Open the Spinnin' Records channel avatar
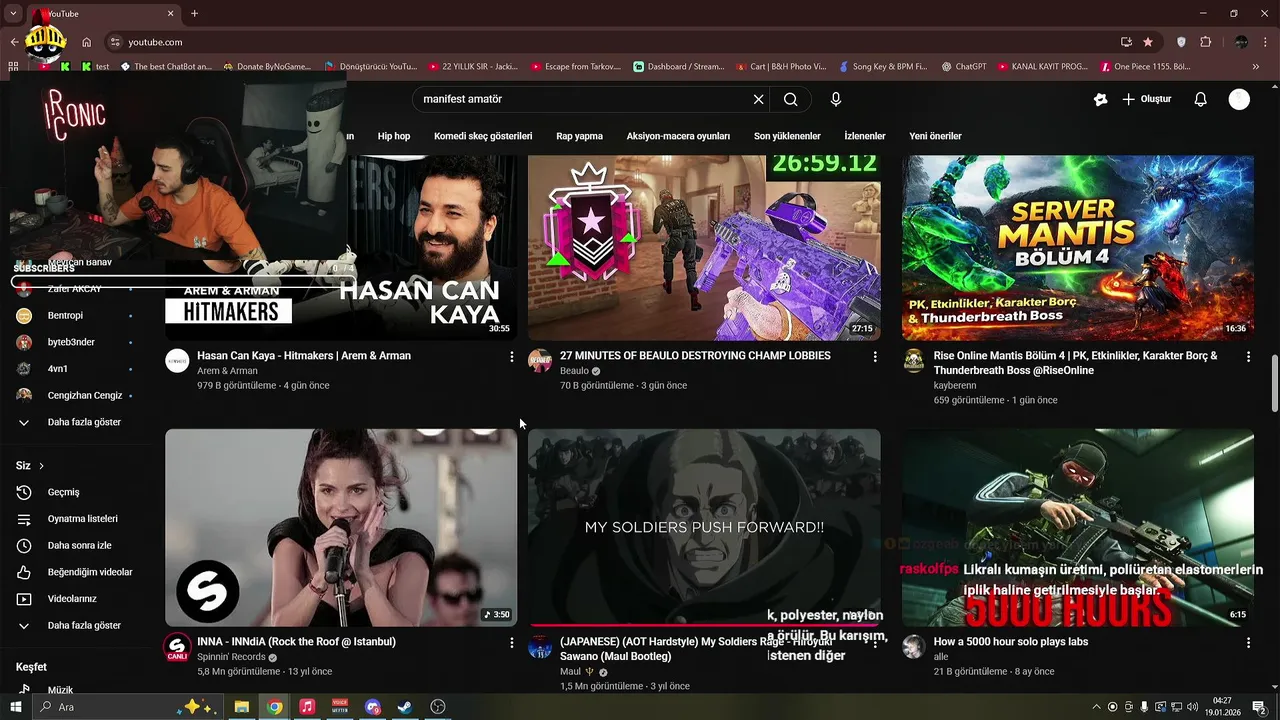This screenshot has width=1280, height=720. click(177, 647)
